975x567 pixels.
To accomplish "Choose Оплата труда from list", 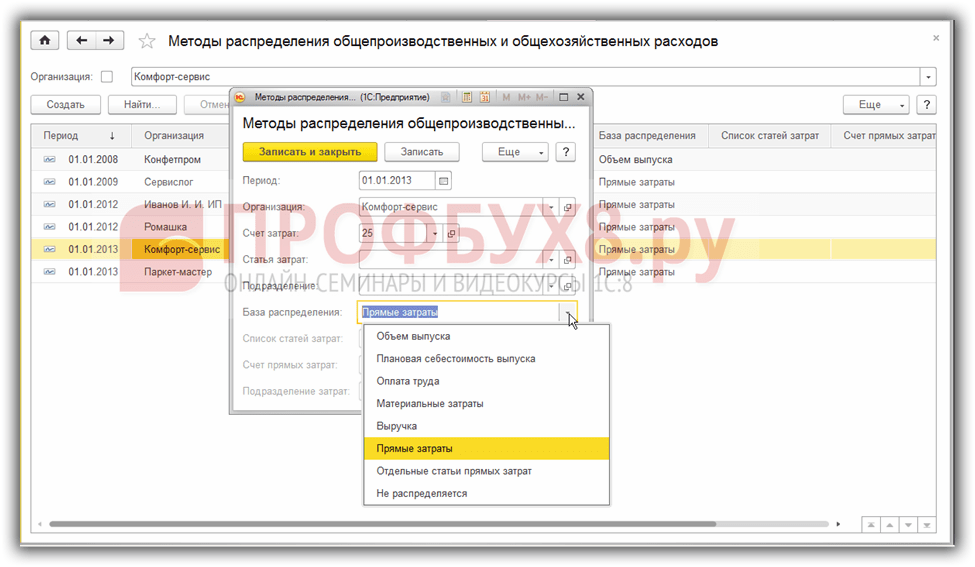I will [486, 381].
